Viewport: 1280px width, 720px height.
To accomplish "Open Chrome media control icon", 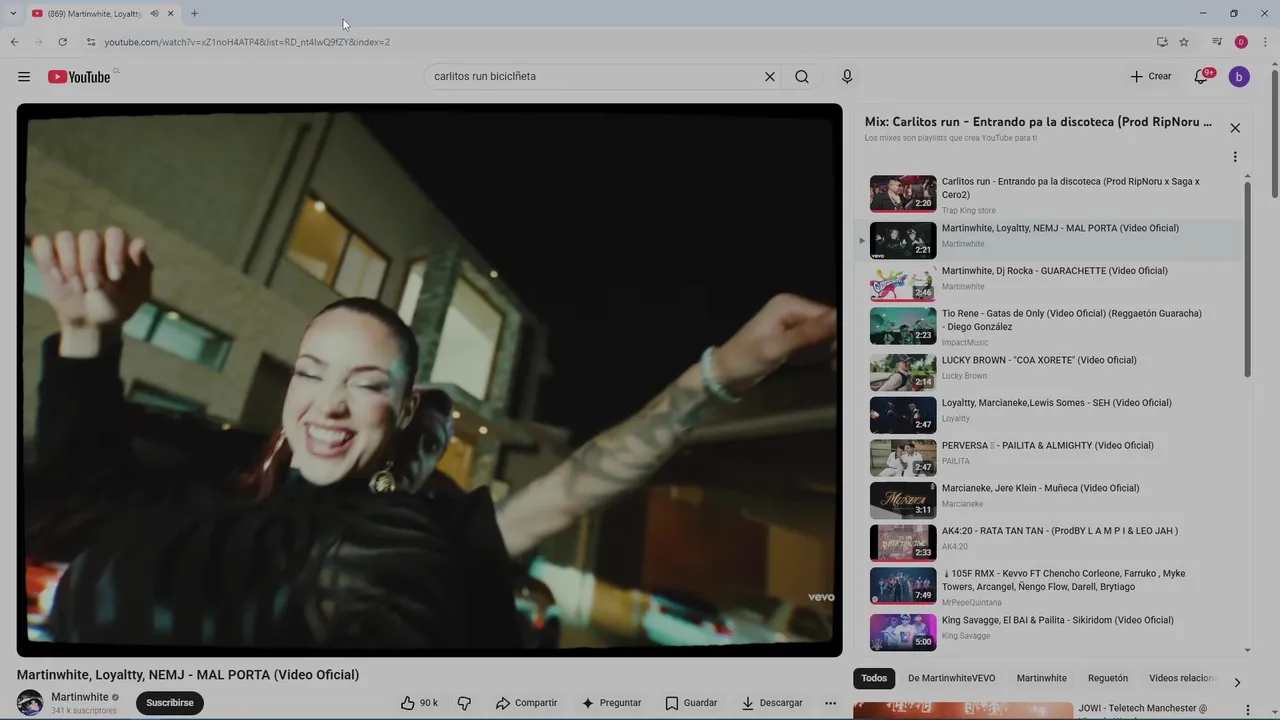I will [1217, 42].
